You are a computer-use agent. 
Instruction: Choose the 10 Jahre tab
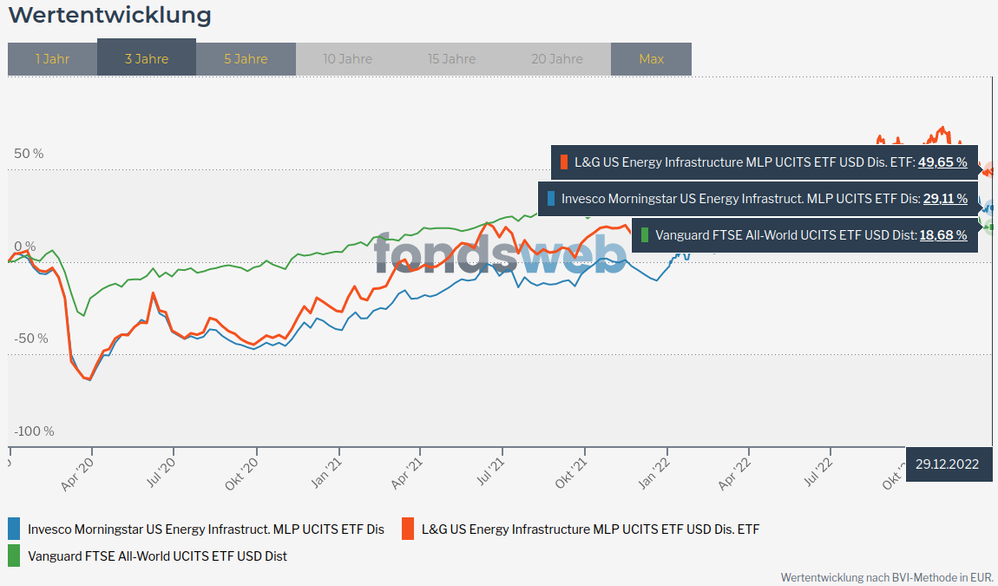(x=347, y=59)
